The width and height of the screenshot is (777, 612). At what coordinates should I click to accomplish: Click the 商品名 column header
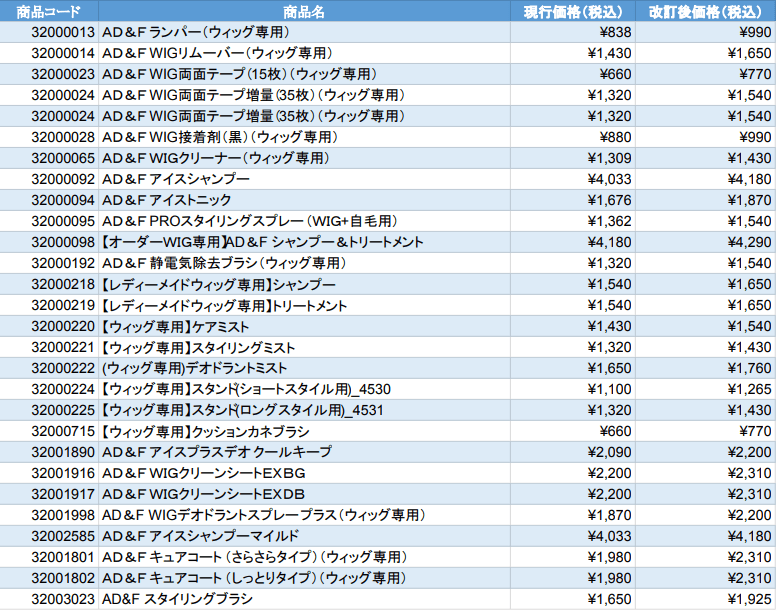point(304,11)
